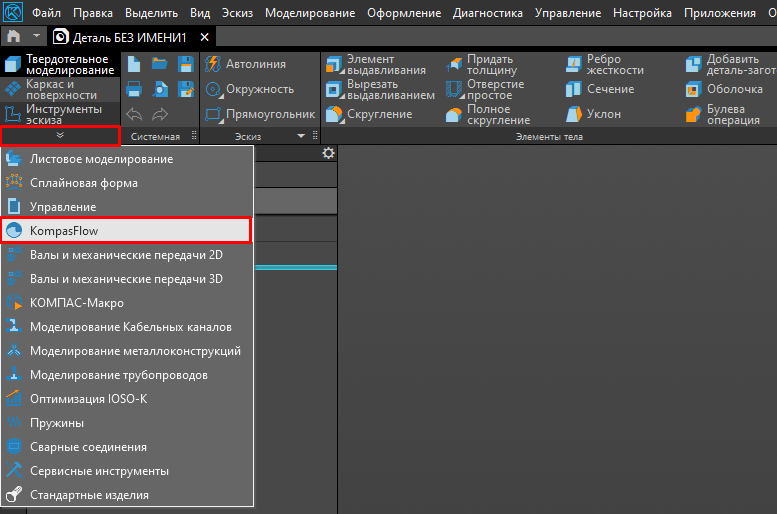
Task: Open home button dropdown arrow
Action: pyautogui.click(x=36, y=36)
